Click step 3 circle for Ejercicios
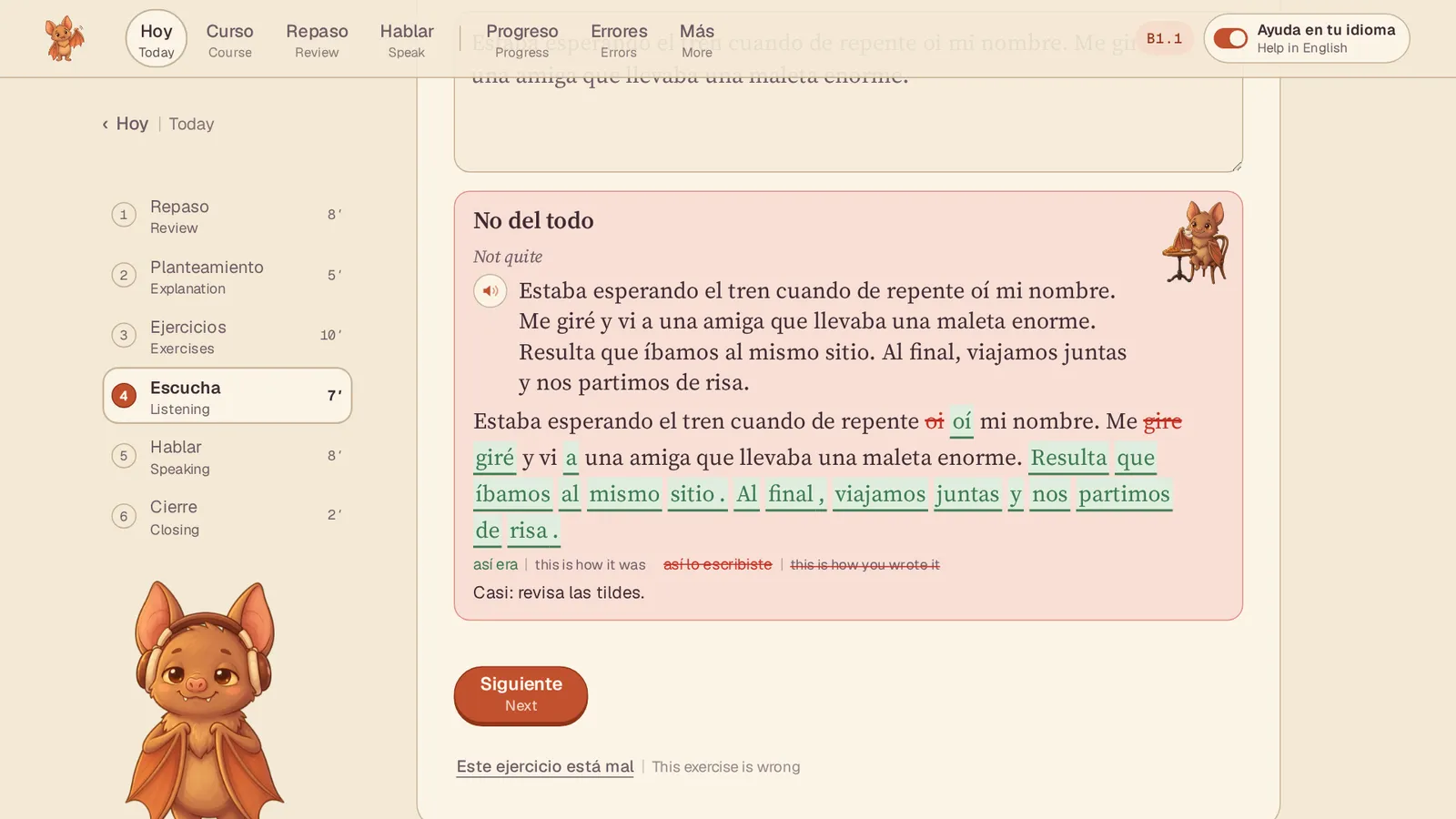1456x819 pixels. coord(124,335)
